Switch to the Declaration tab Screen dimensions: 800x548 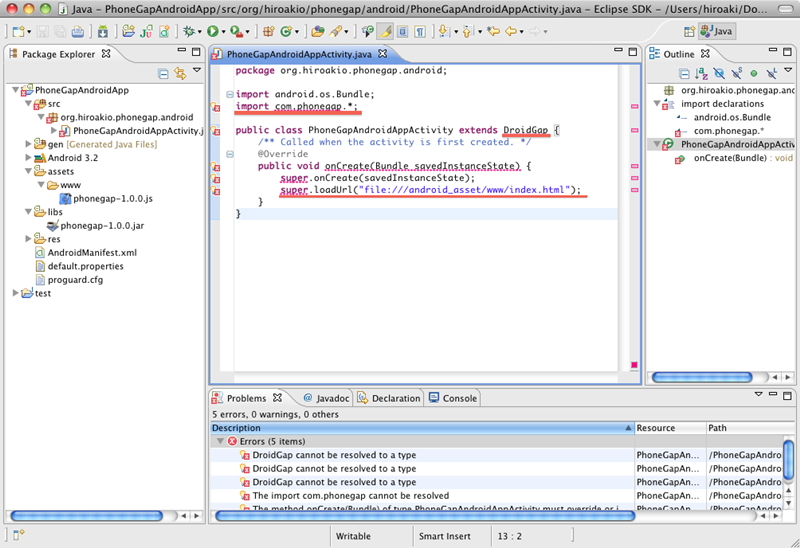pos(389,398)
